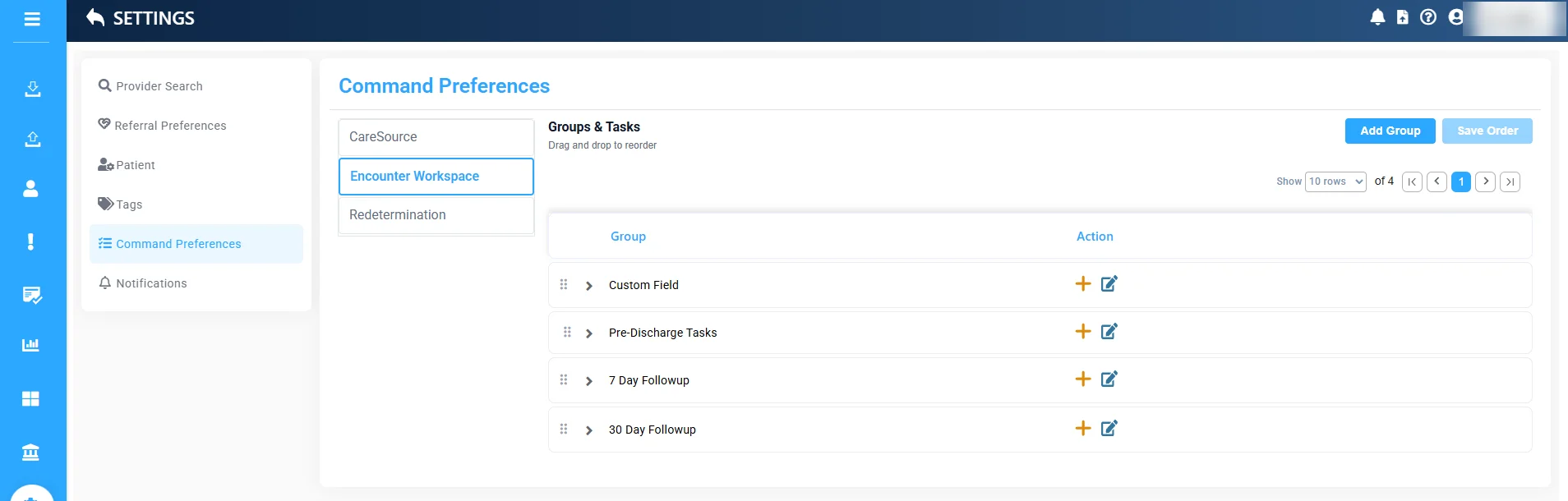Viewport: 1568px width, 501px height.
Task: Add a task to 30 Day Followup
Action: click(1083, 428)
